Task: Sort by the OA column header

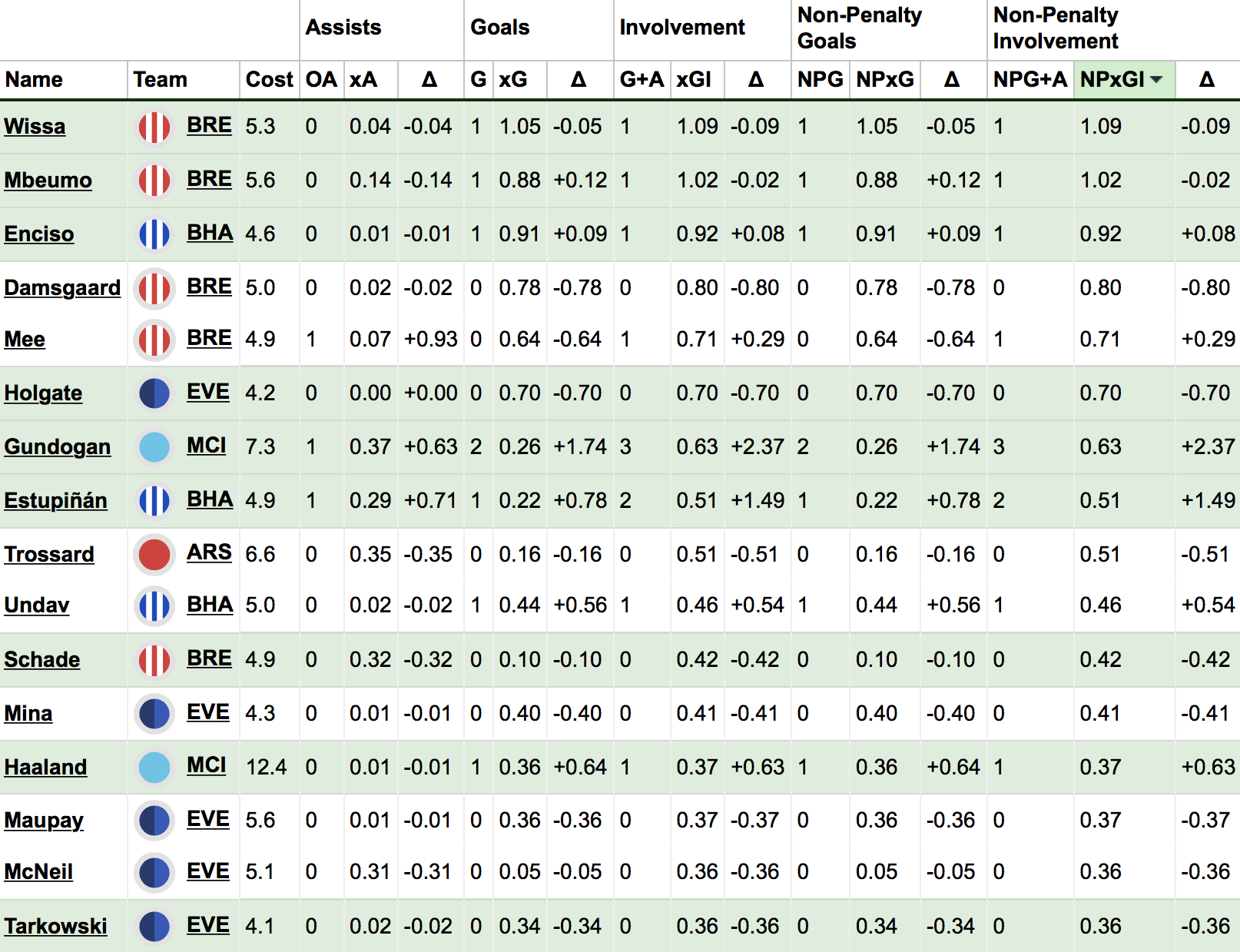Action: pos(321,80)
